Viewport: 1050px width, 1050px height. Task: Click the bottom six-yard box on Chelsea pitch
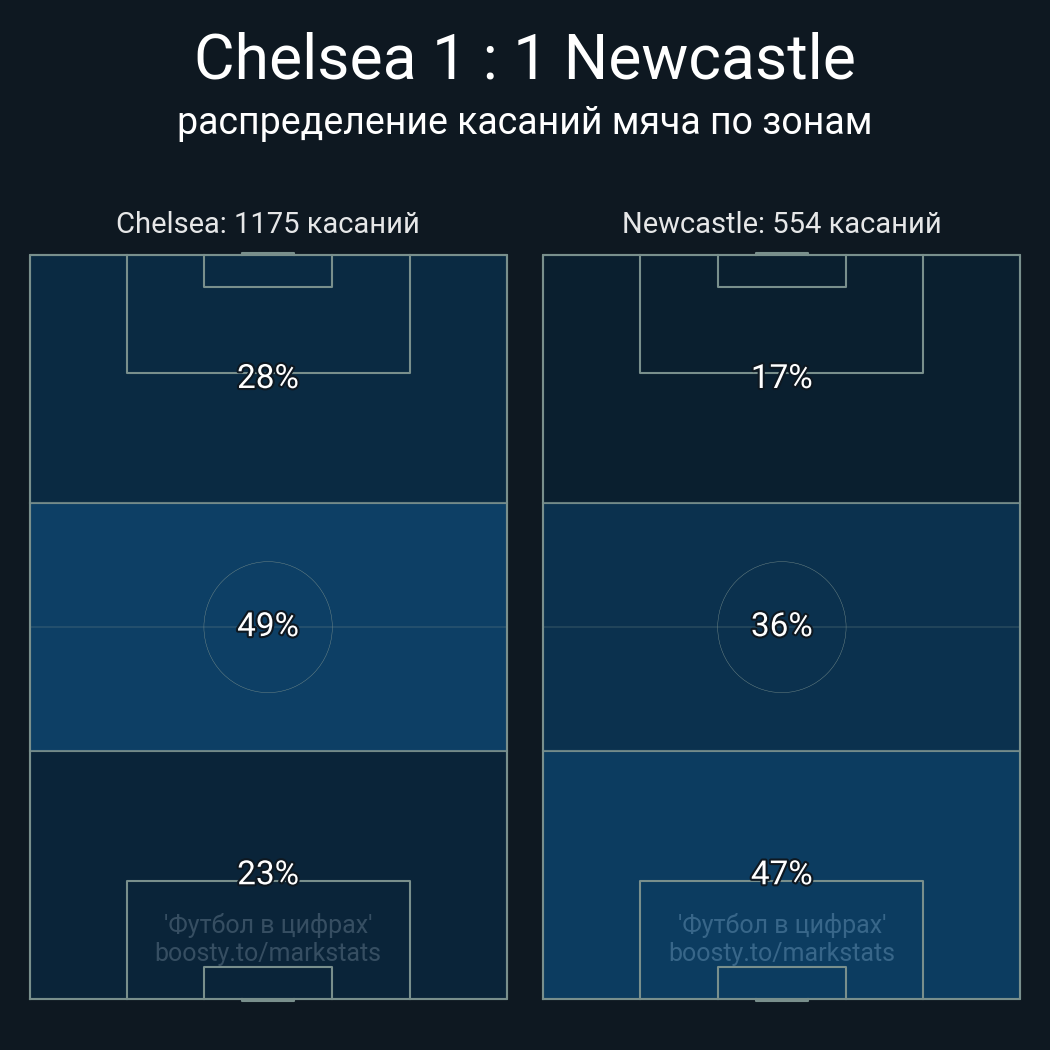pos(268,983)
